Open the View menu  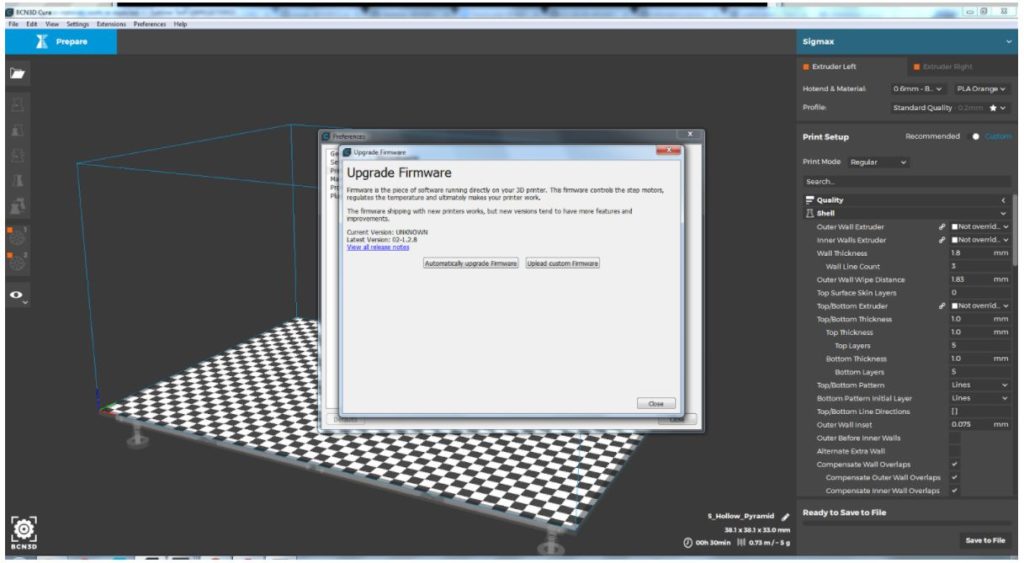[52, 24]
